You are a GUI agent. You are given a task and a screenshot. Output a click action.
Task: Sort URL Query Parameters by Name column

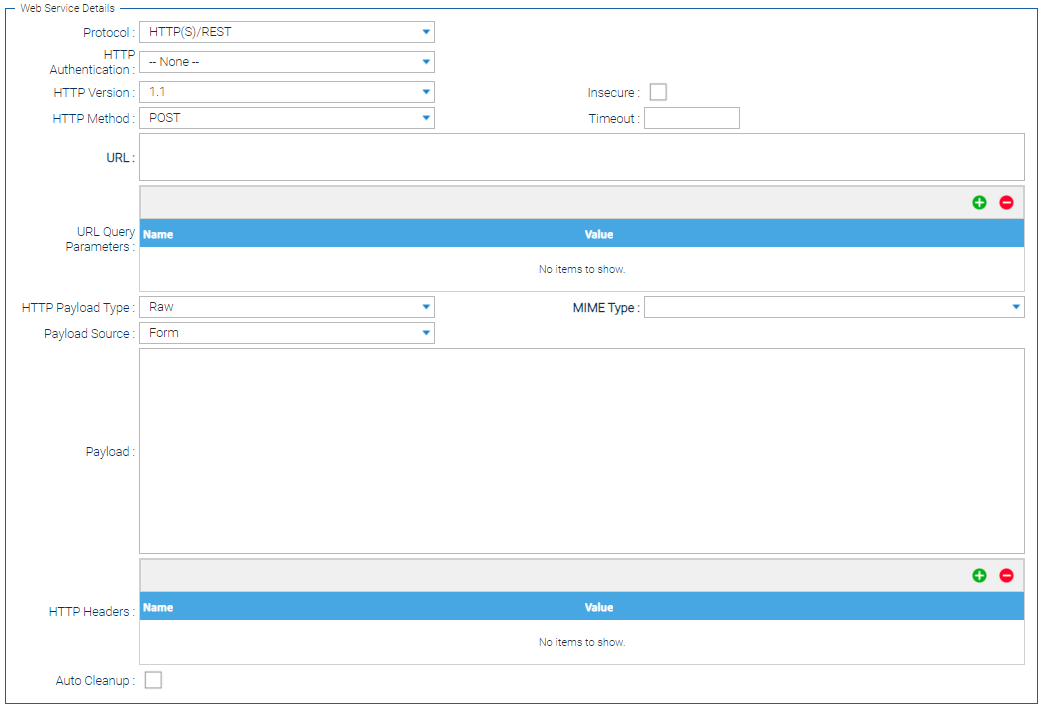pos(159,234)
